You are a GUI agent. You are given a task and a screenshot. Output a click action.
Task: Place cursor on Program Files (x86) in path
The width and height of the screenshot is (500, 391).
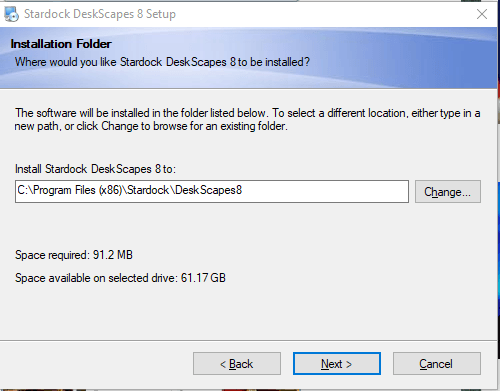[x=78, y=190]
